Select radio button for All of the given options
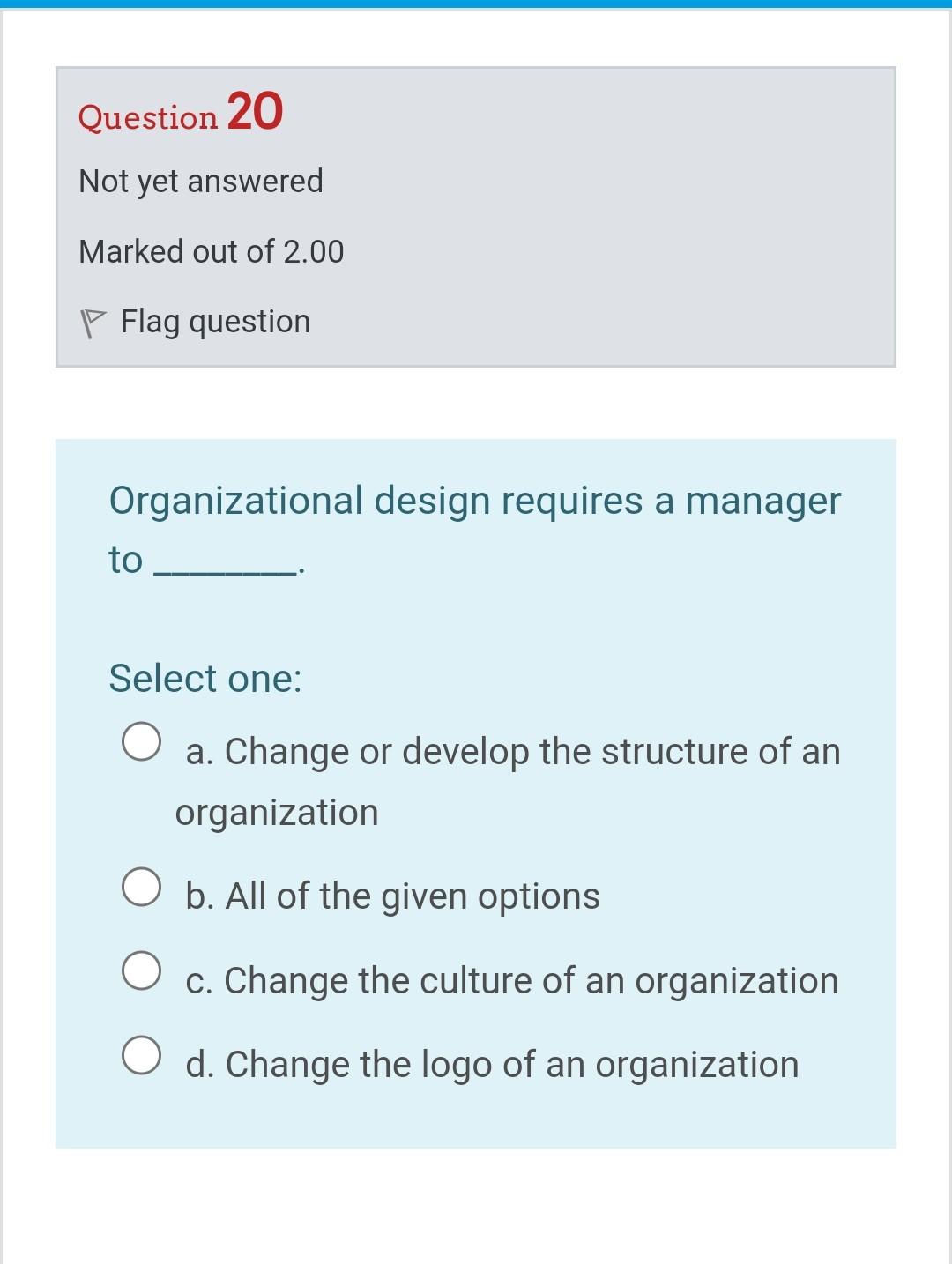Screen dimensions: 952x1264 click(x=141, y=886)
